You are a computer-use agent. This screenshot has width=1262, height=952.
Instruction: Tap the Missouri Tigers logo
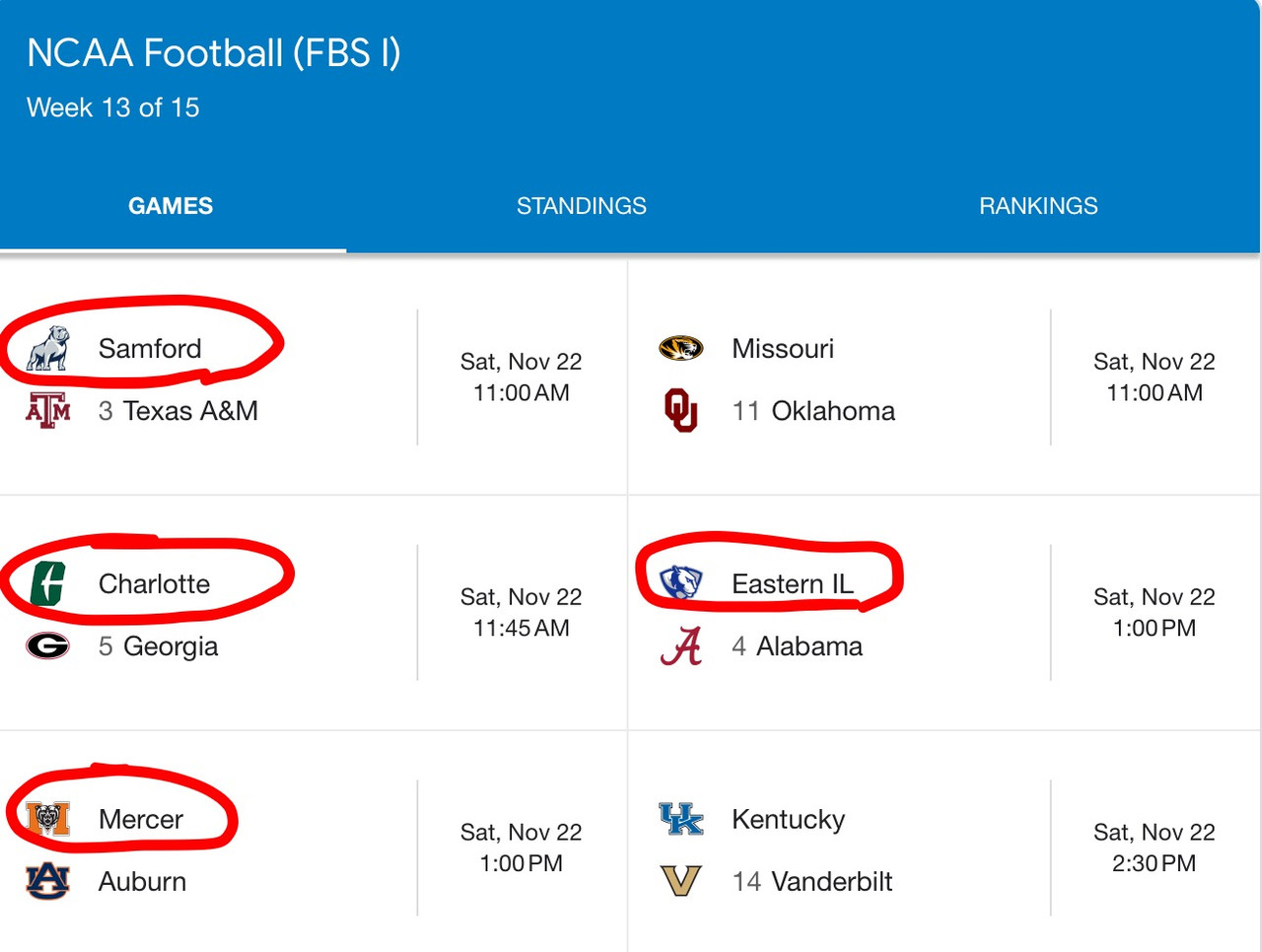pyautogui.click(x=681, y=348)
